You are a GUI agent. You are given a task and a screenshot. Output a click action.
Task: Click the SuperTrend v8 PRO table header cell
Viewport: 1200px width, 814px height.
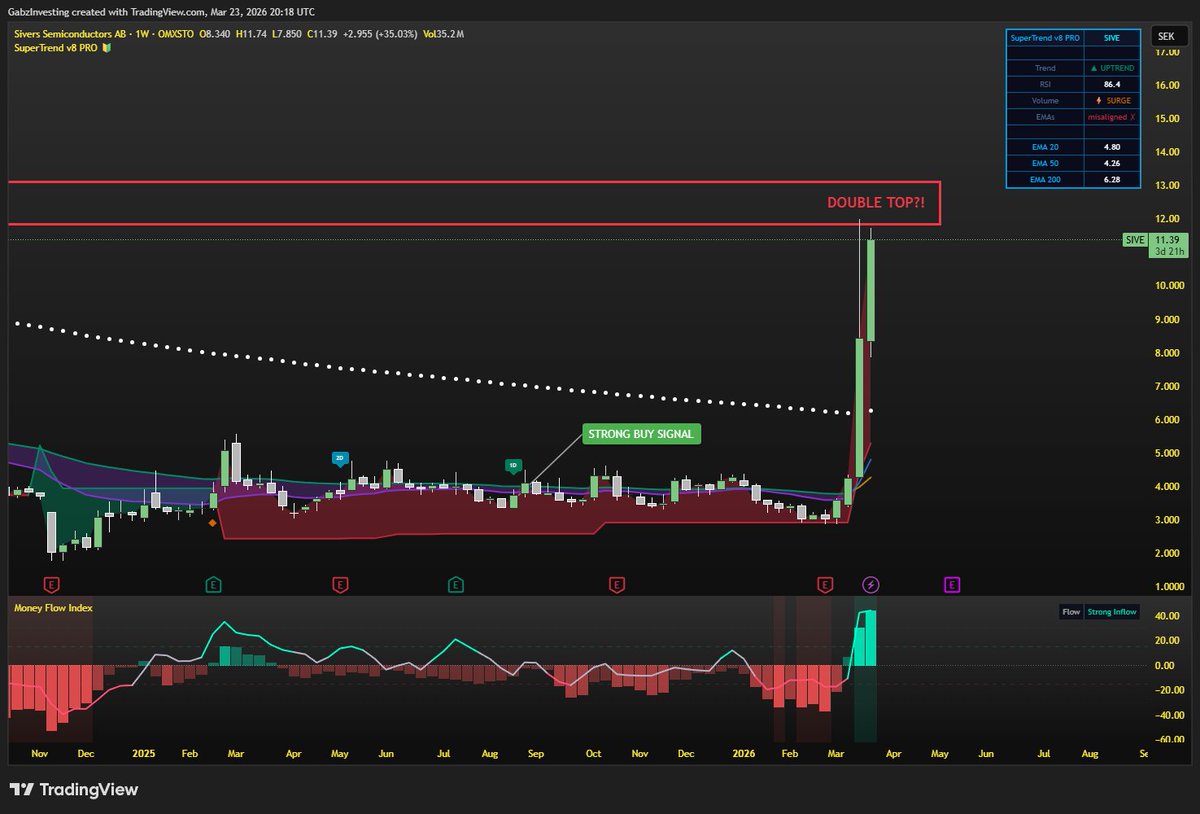point(1045,37)
